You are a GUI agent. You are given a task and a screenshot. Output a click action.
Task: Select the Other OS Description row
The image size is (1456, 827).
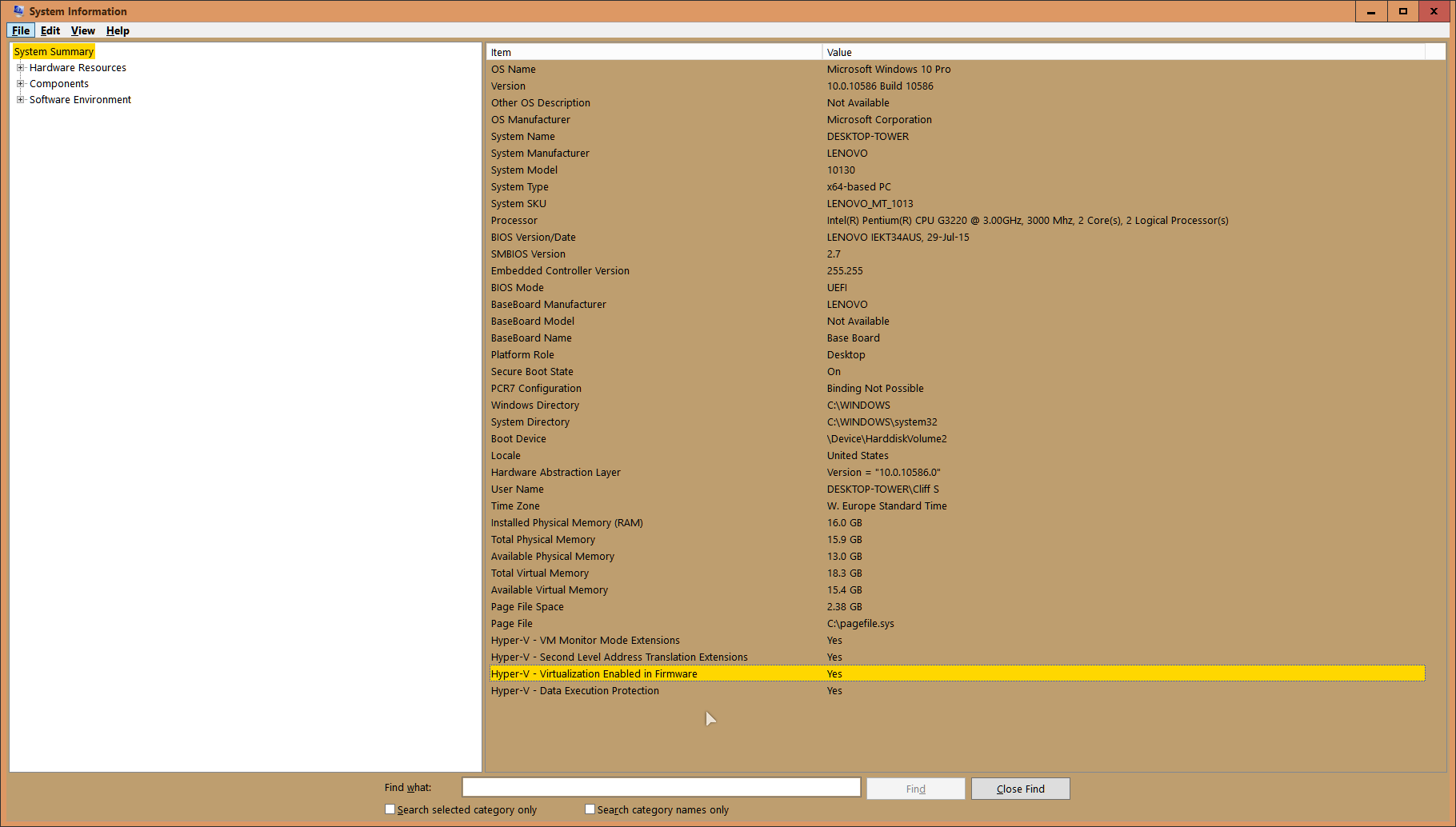(957, 102)
